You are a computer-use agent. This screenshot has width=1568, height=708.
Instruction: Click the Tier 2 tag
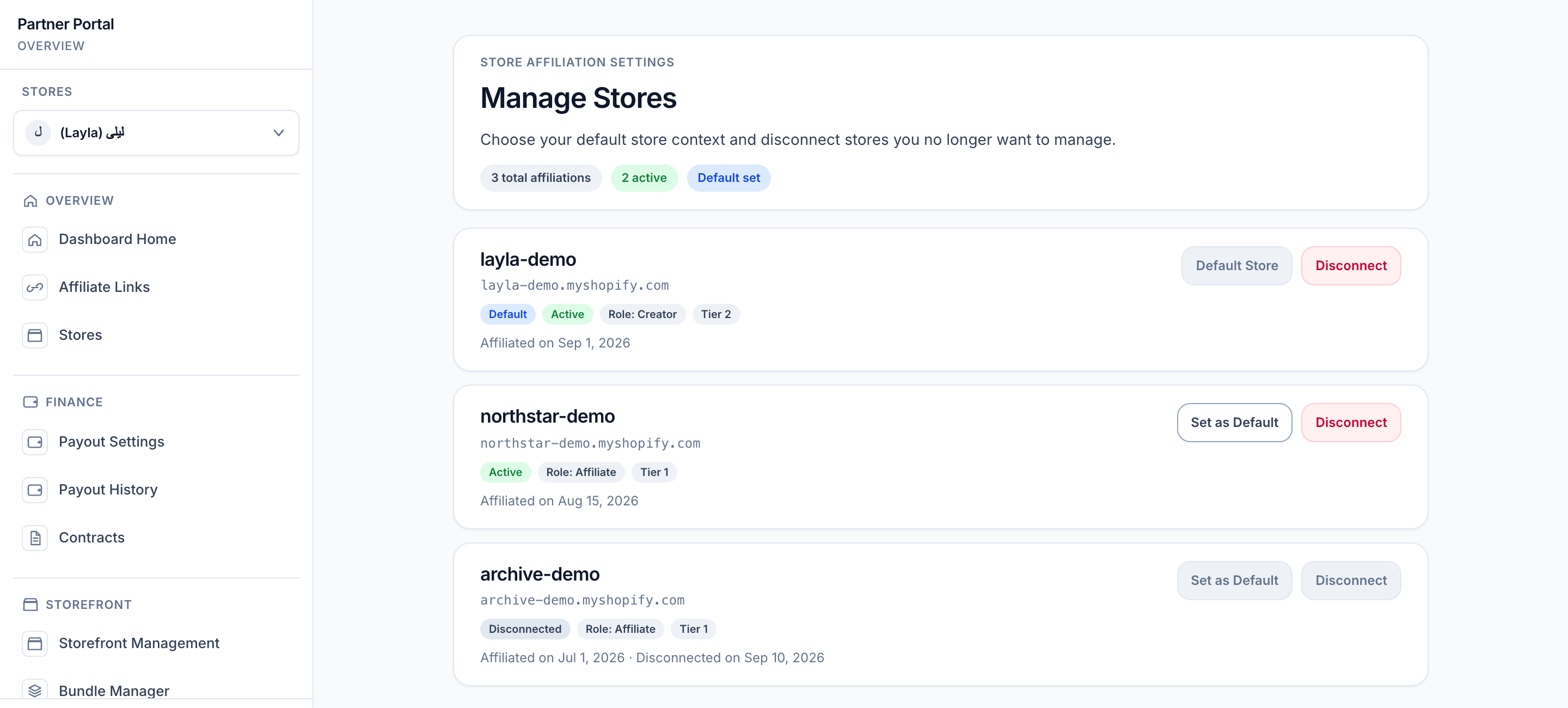tap(716, 315)
